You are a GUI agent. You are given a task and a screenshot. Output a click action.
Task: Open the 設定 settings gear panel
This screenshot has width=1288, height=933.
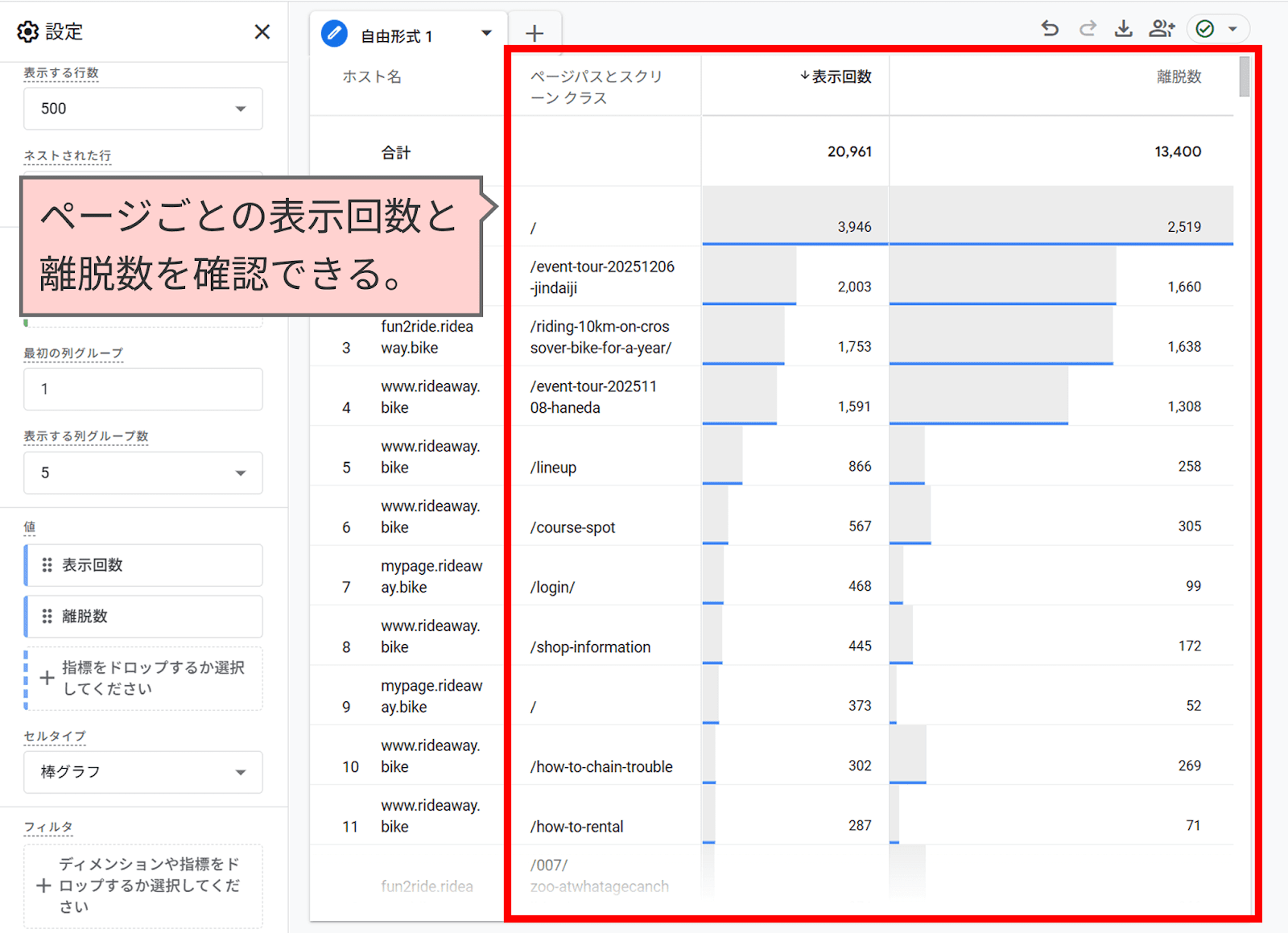click(28, 31)
